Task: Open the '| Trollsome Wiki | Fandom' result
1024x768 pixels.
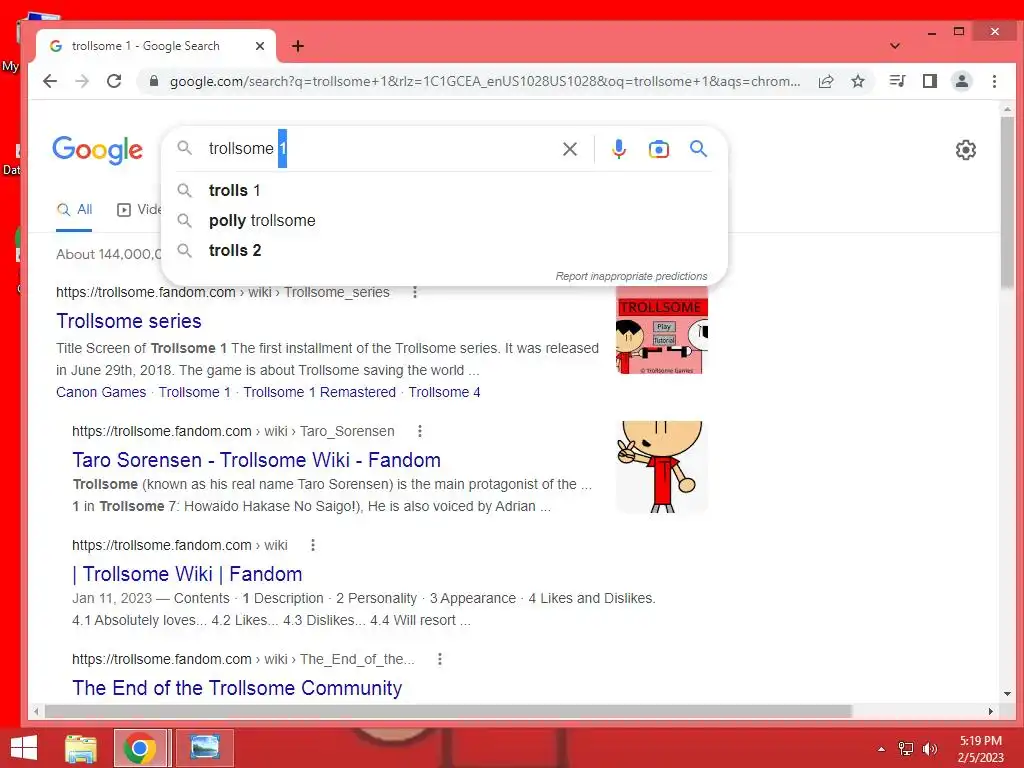Action: (187, 574)
